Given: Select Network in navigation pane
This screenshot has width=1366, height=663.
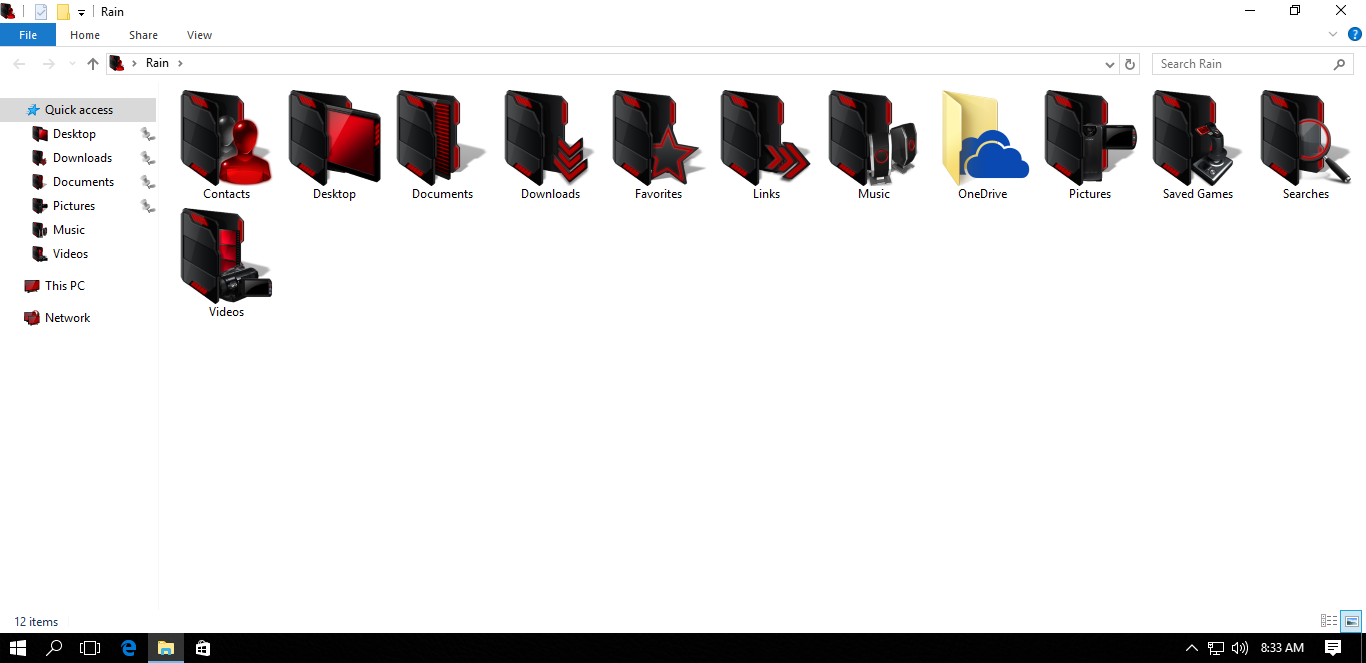Looking at the screenshot, I should pyautogui.click(x=67, y=318).
